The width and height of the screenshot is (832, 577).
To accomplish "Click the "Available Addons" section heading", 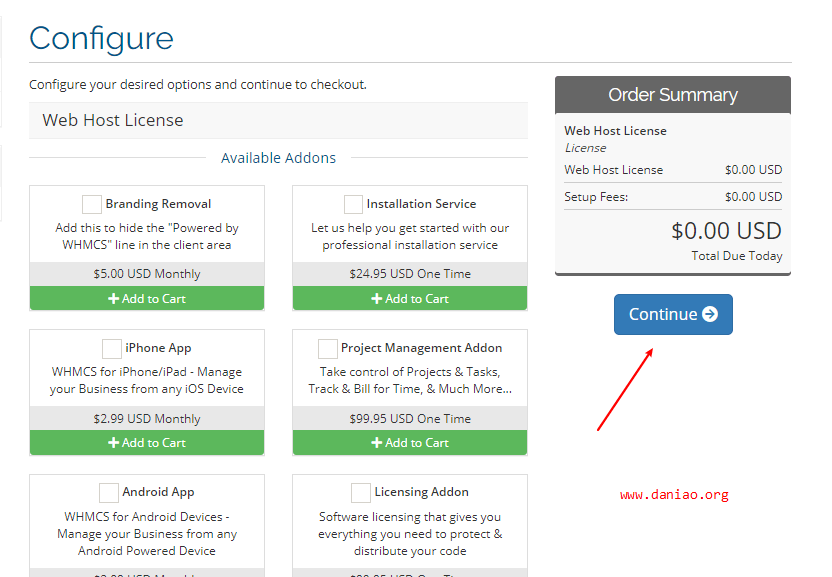I will 279,158.
